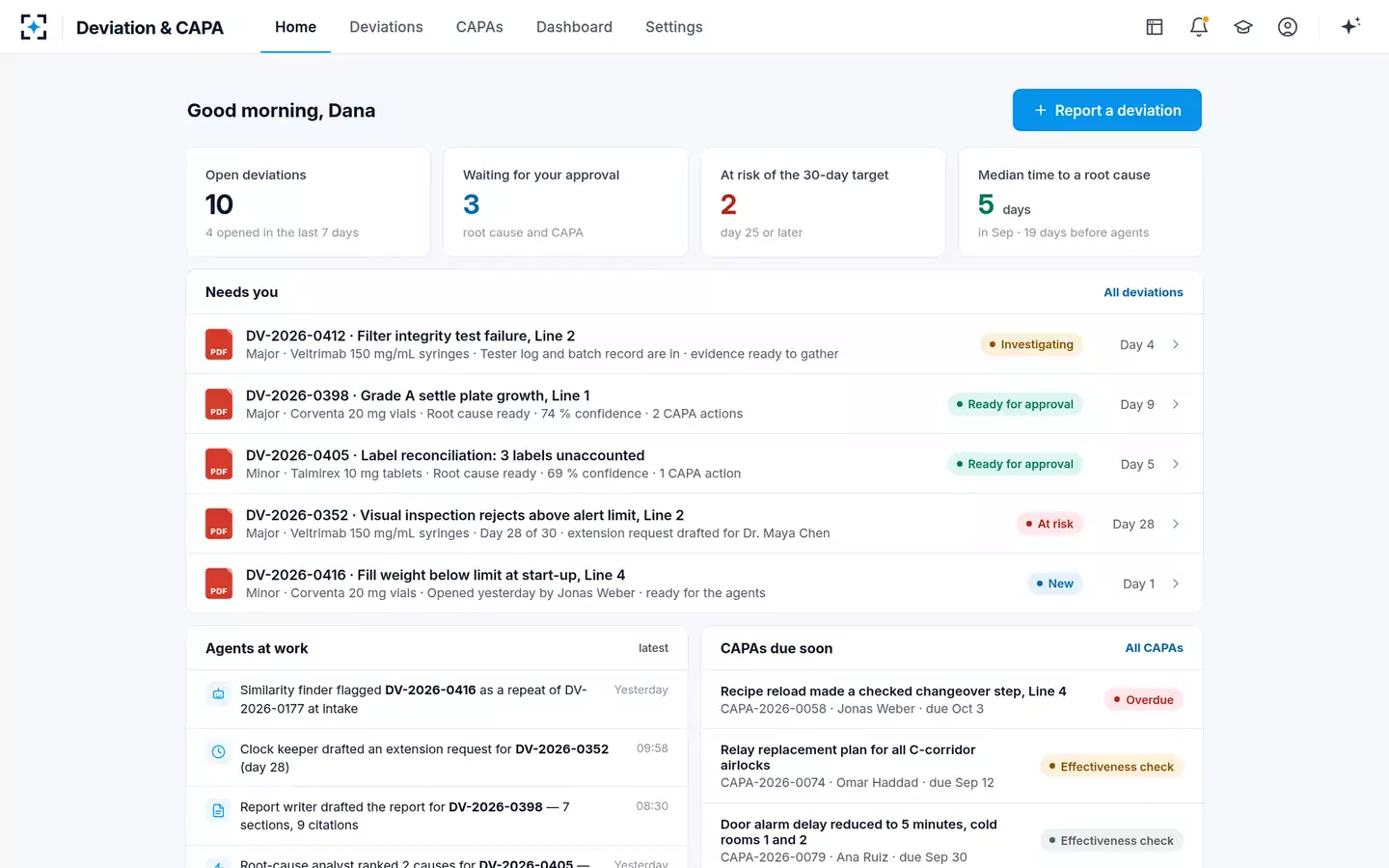Open the At risk of 30-day target card
1389x868 pixels.
[823, 202]
